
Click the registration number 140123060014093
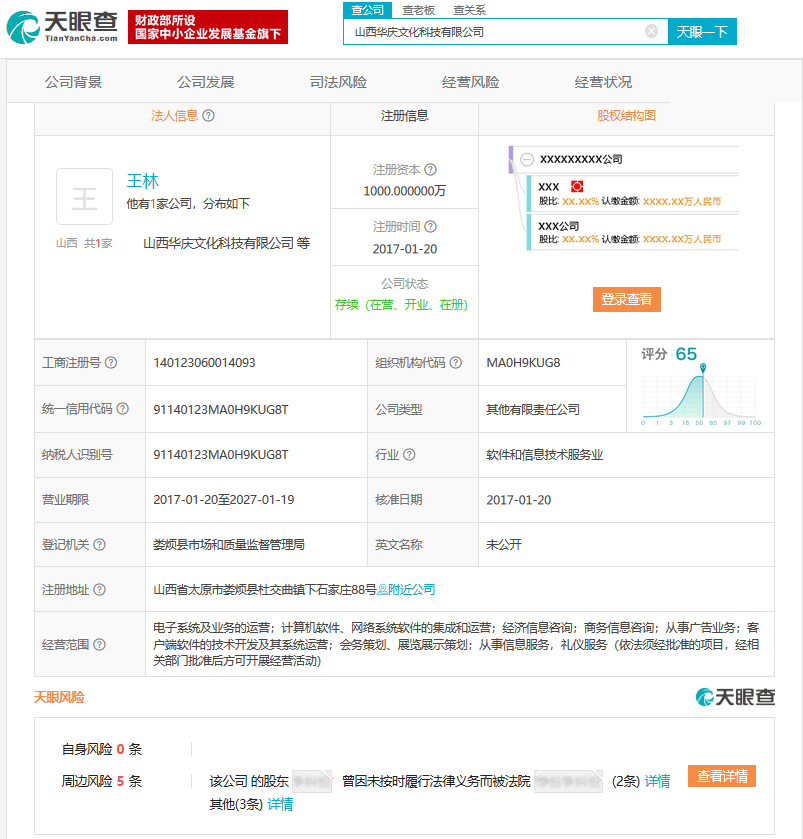pos(204,363)
